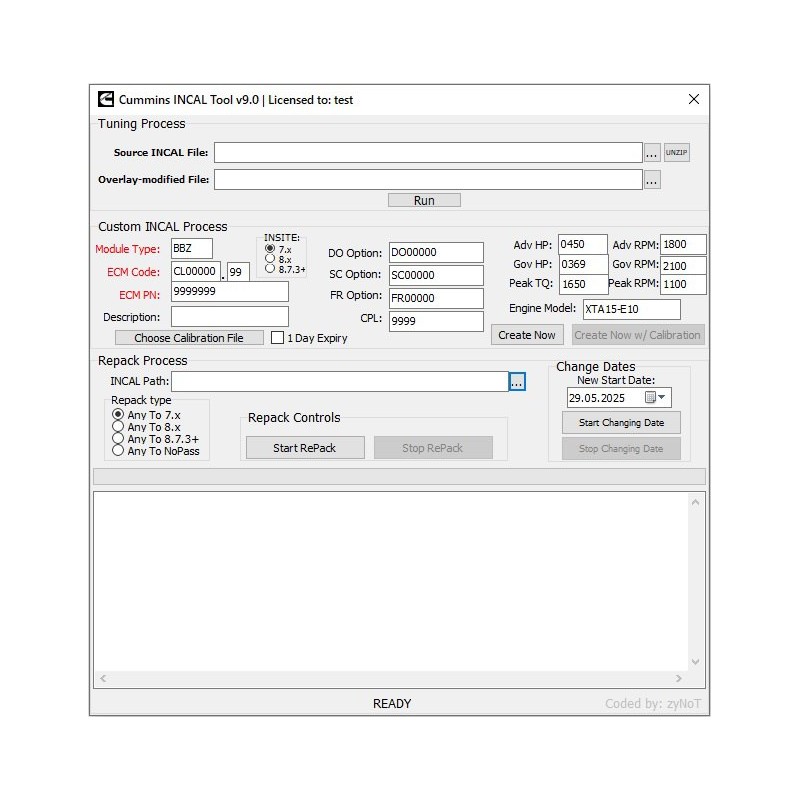Viewport: 800px width, 800px height.
Task: Click the Run button
Action: tap(424, 201)
